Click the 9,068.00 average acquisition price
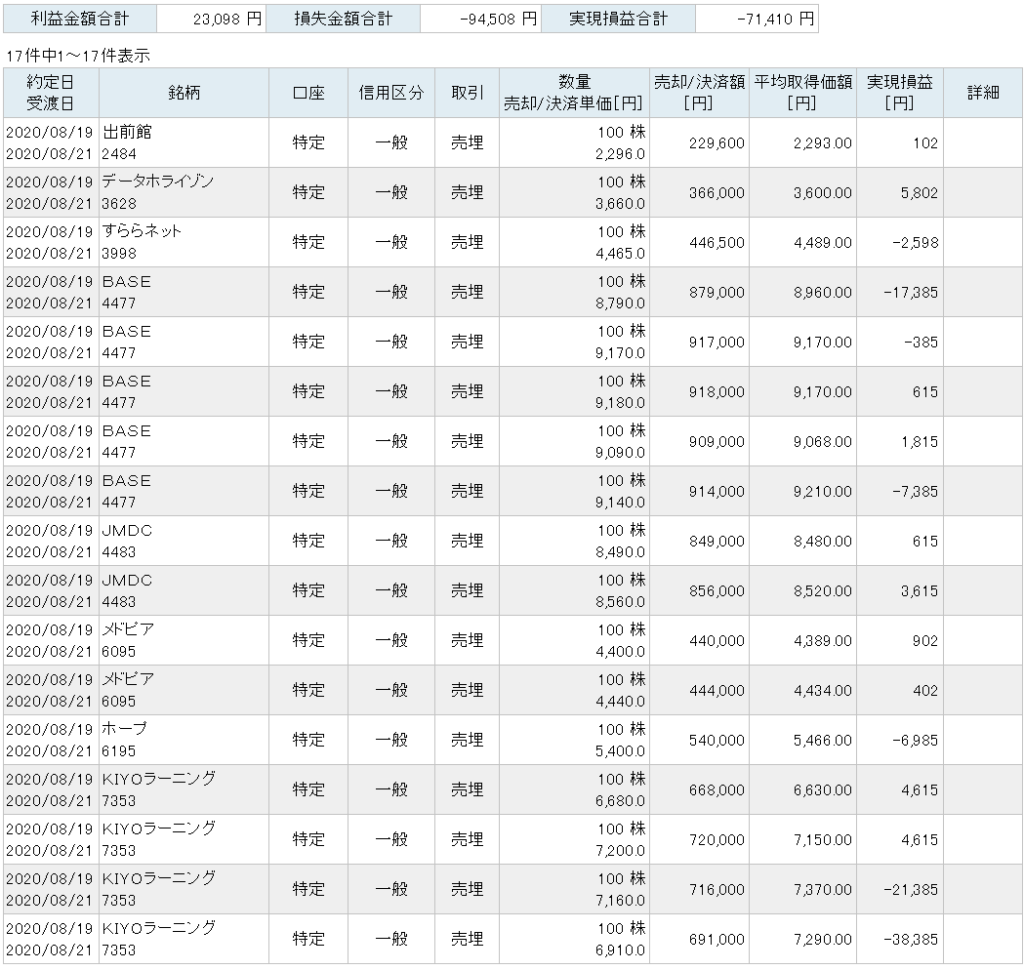Screen dimensions: 1024x970 click(822, 442)
